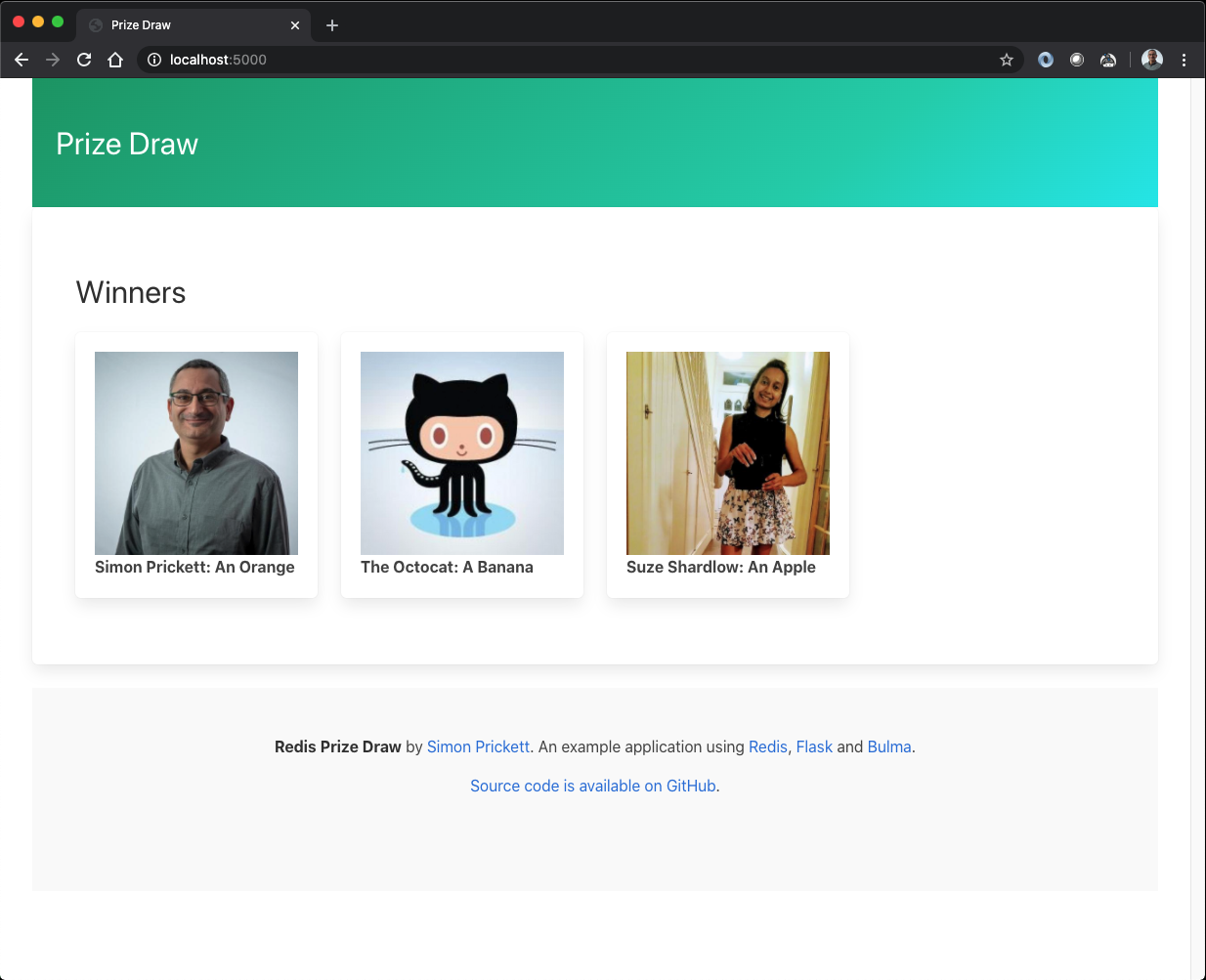The image size is (1206, 980).
Task: Open the Simon Prickett footer link
Action: click(x=478, y=746)
